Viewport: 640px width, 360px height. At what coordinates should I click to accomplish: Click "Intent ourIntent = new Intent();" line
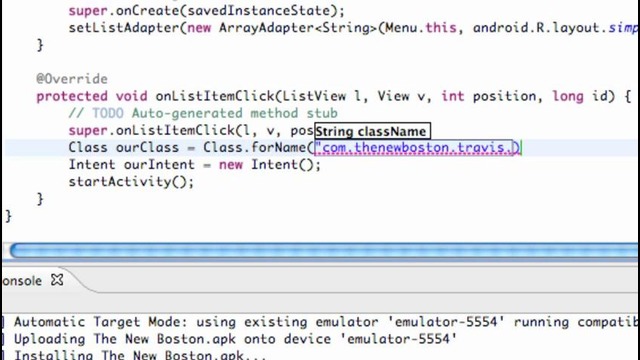(195, 164)
